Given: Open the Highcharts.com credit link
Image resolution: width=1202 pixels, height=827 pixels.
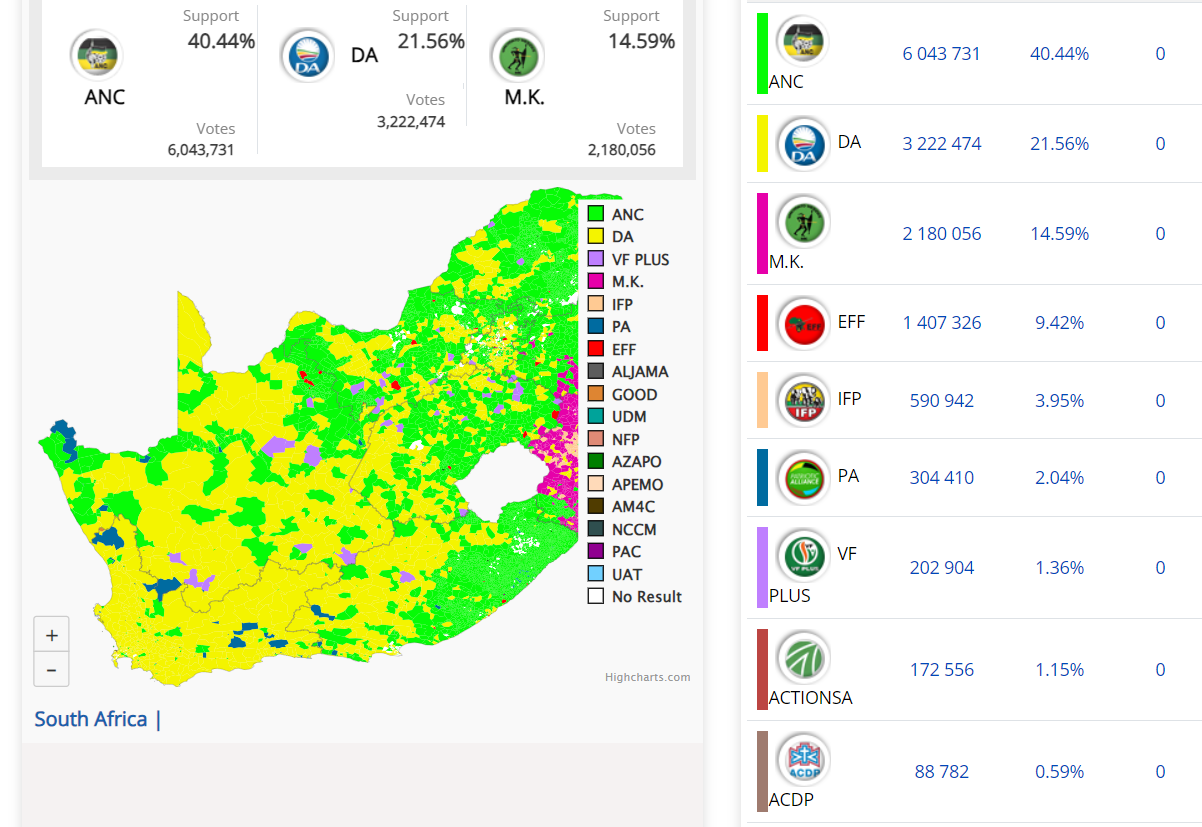Looking at the screenshot, I should (x=647, y=677).
